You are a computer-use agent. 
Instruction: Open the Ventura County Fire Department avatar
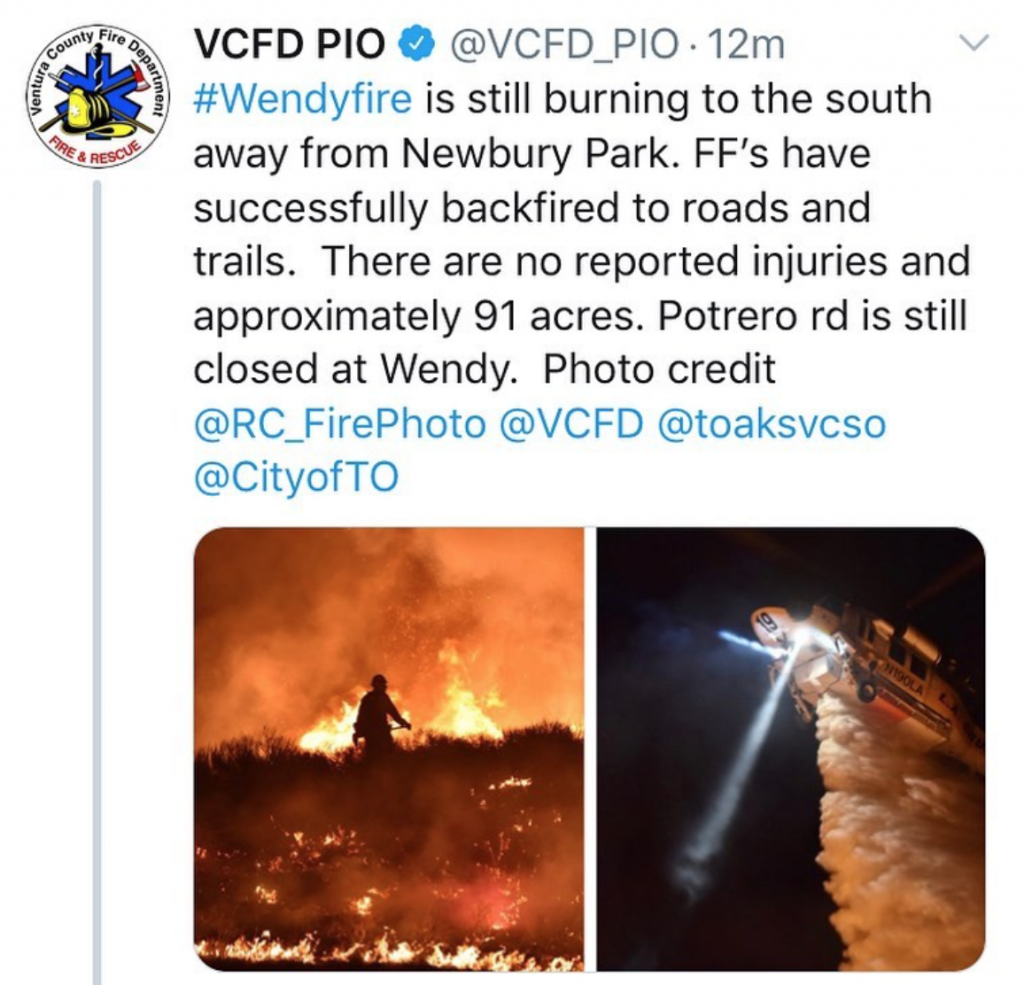98,98
